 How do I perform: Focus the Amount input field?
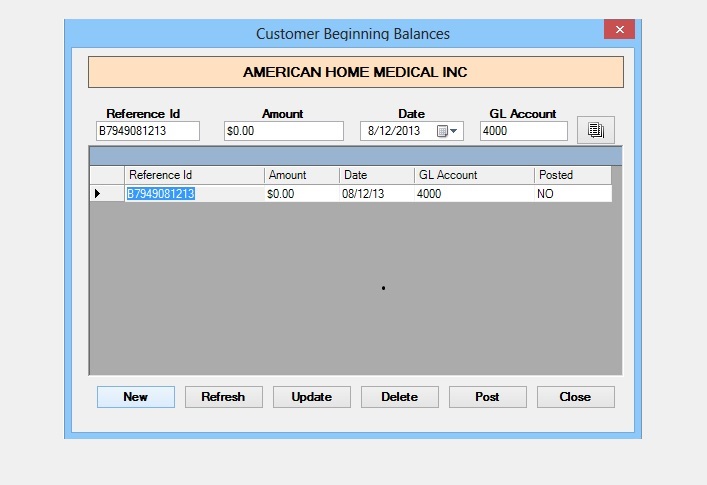(284, 131)
